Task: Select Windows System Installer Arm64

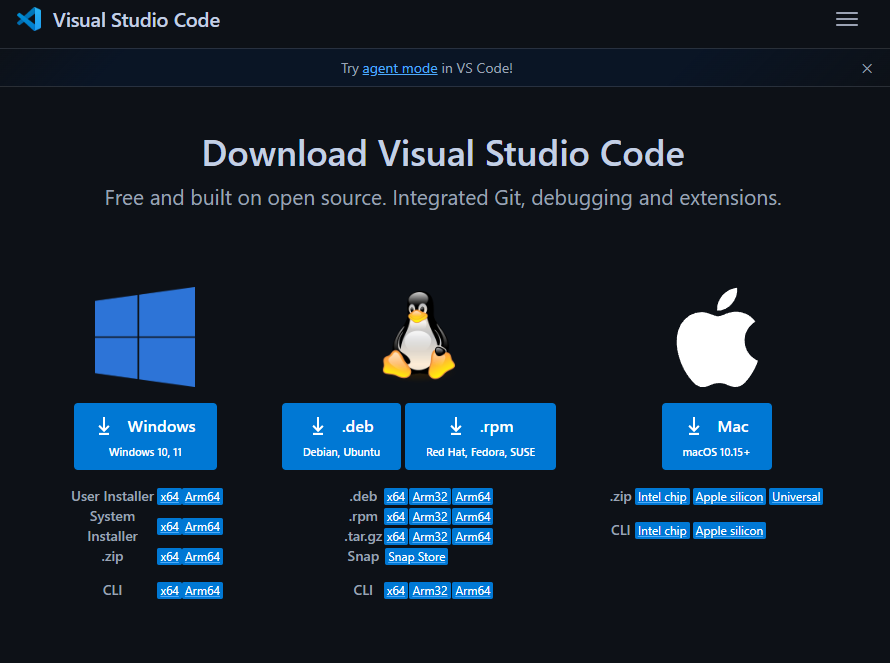Action: pyautogui.click(x=202, y=527)
